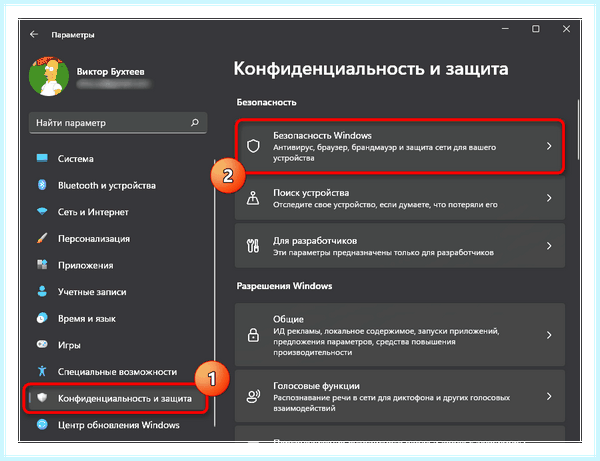Viewport: 600px width, 461px height.
Task: Open the Голосовые функции card
Action: tap(399, 396)
